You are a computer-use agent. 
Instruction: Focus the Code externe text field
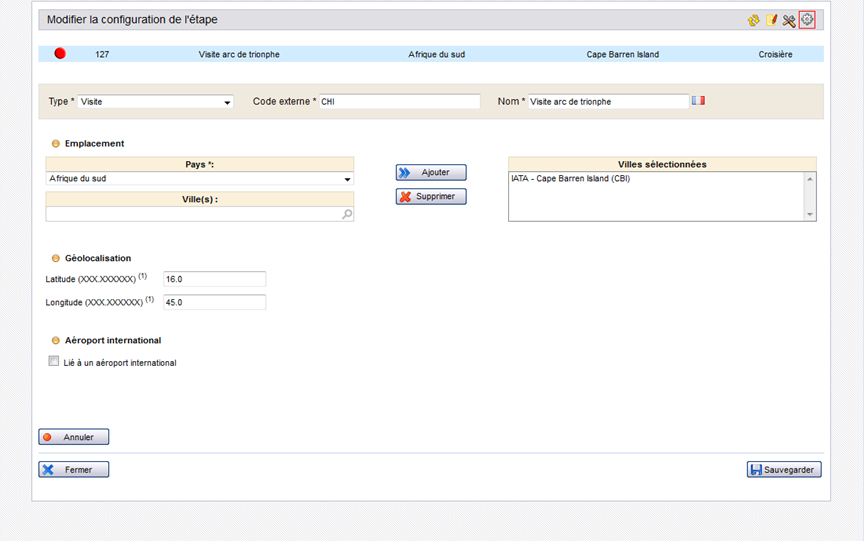399,102
